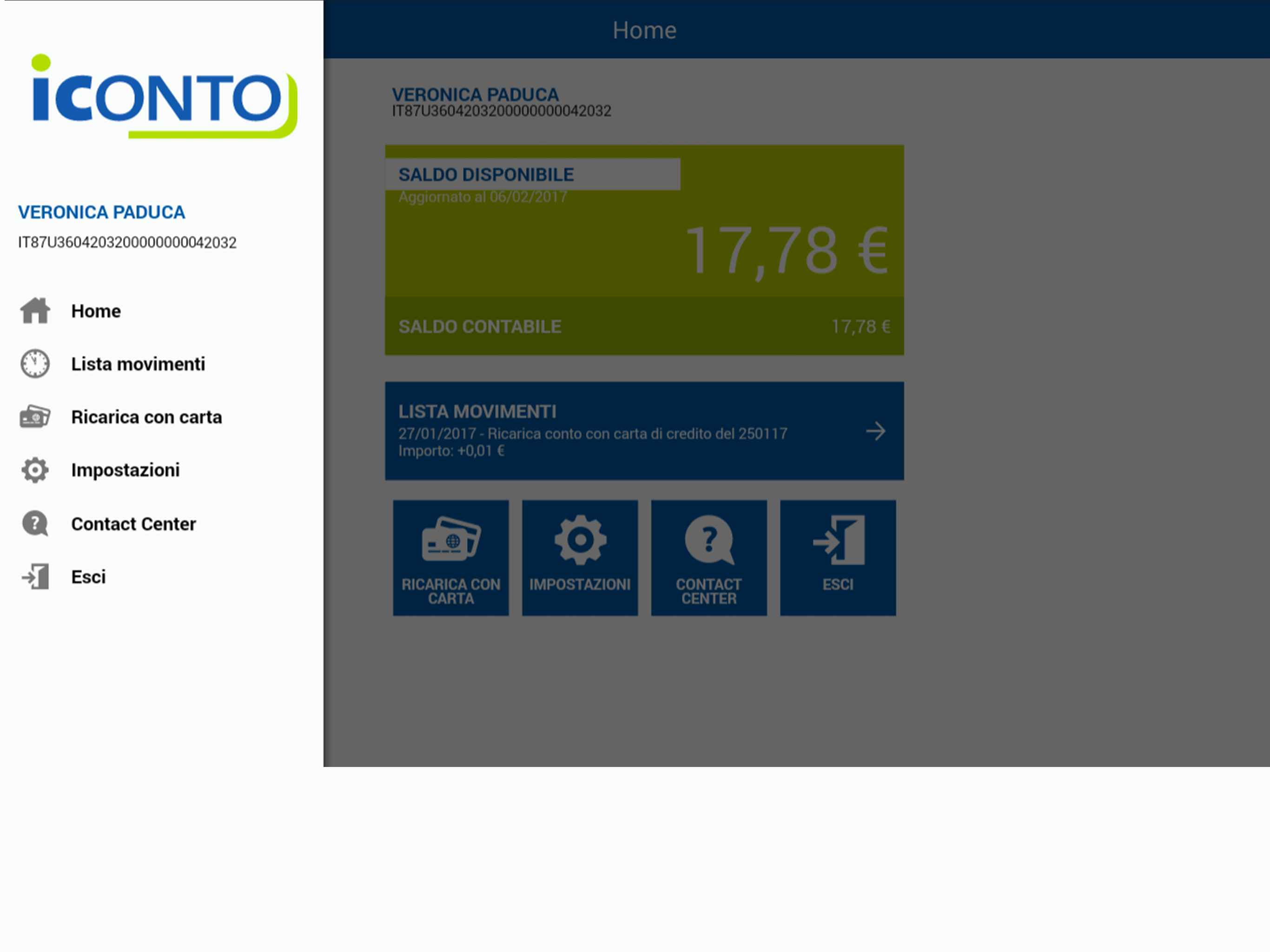Select Lista movimenti menu entry

tap(138, 364)
